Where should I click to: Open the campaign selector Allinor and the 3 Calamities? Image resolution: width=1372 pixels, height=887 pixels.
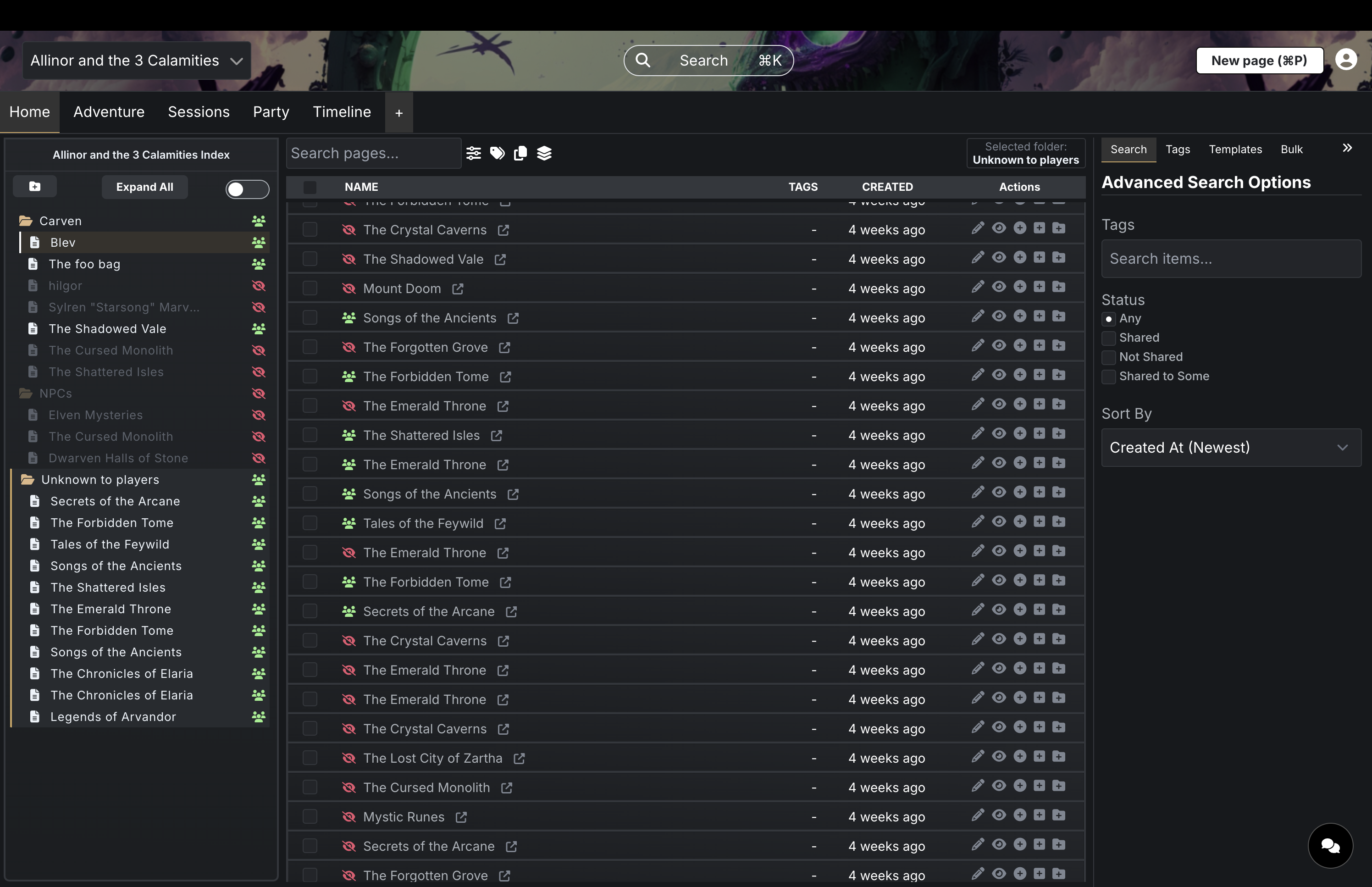137,61
